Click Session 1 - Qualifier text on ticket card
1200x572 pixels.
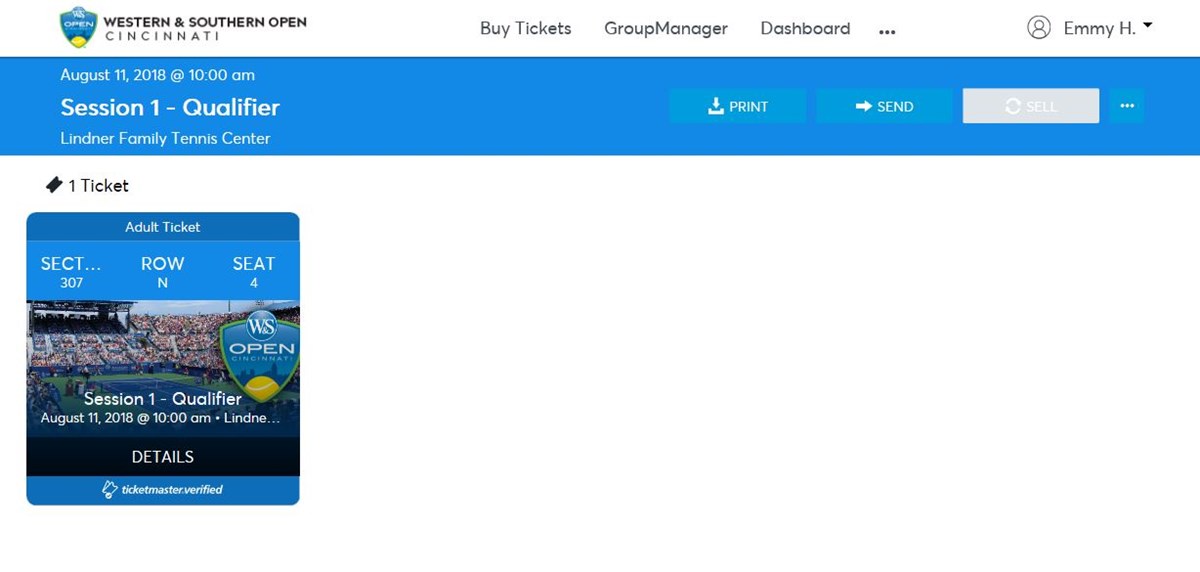coord(163,398)
